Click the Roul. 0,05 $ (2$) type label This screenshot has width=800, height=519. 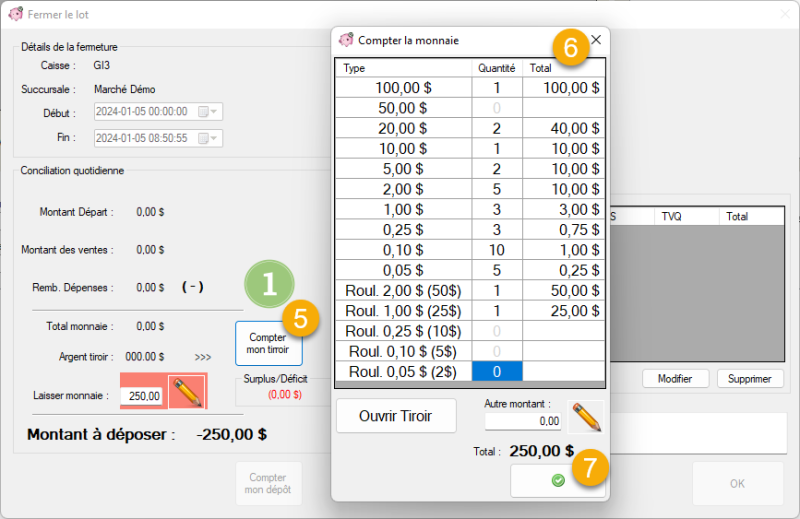click(x=403, y=372)
